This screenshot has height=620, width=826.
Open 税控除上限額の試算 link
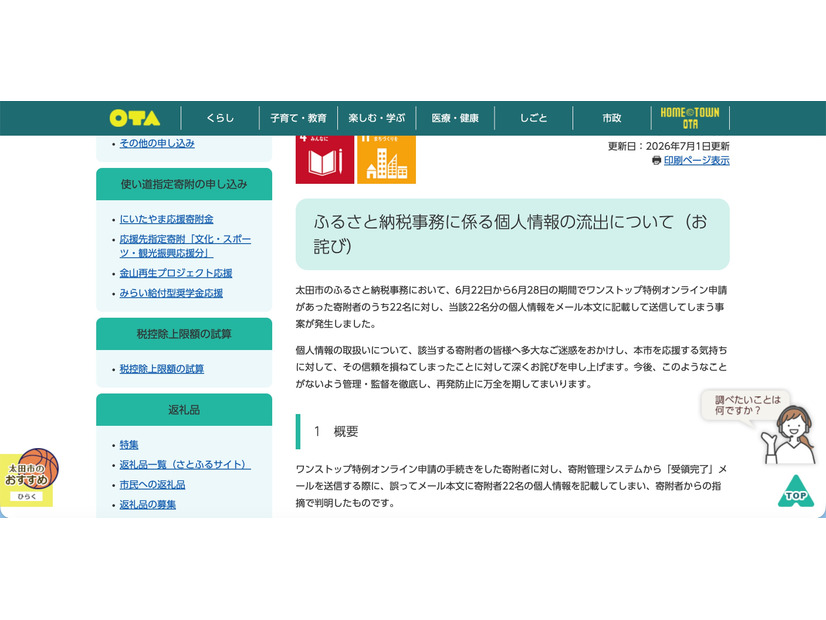162,369
